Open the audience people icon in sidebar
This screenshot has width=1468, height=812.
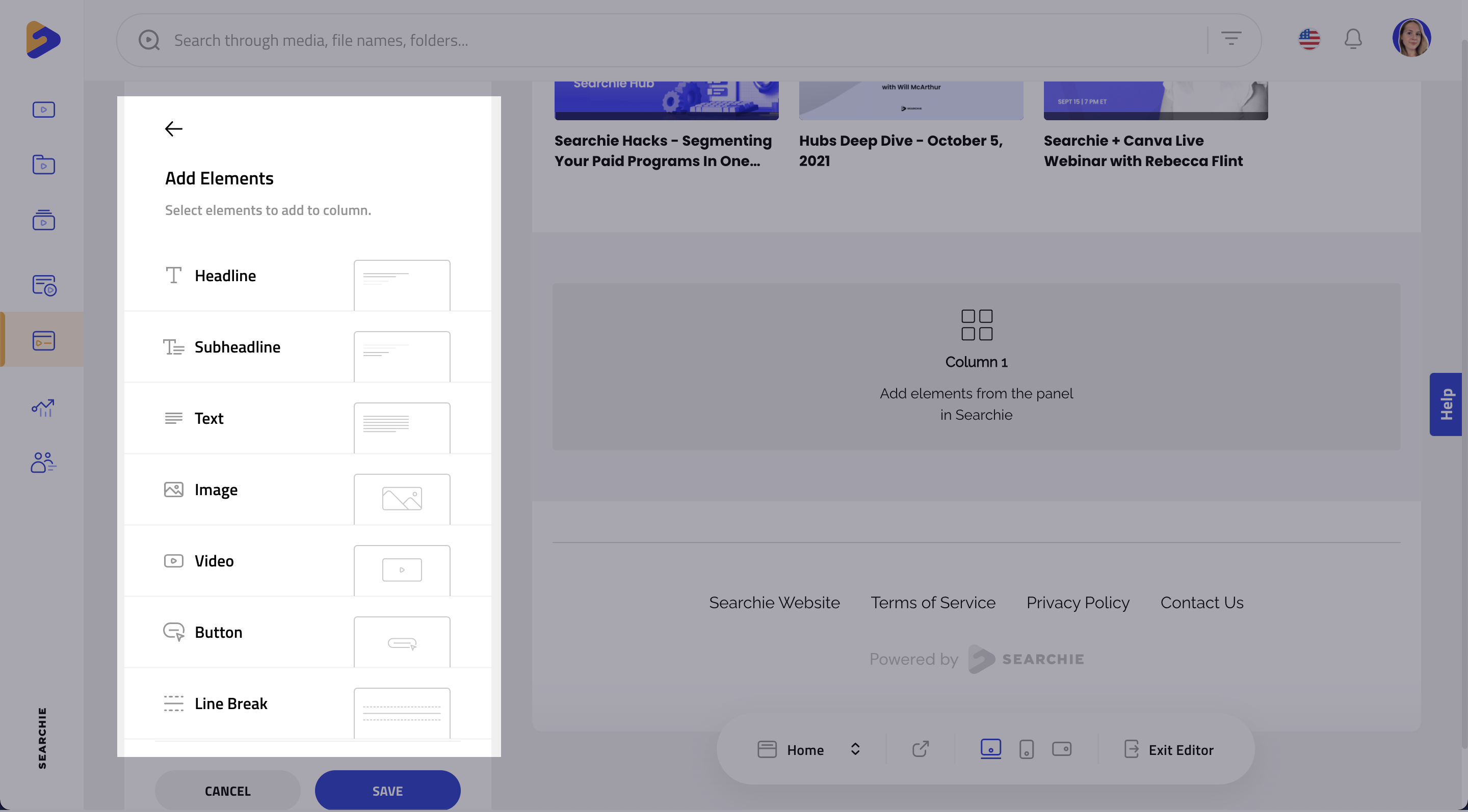pyautogui.click(x=43, y=463)
